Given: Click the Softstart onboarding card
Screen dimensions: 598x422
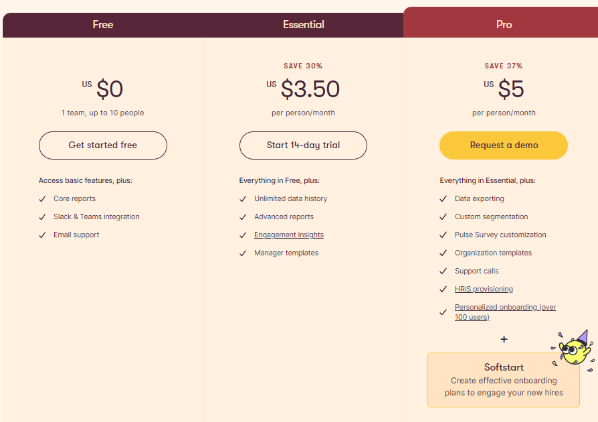Looking at the screenshot, I should click(x=503, y=380).
